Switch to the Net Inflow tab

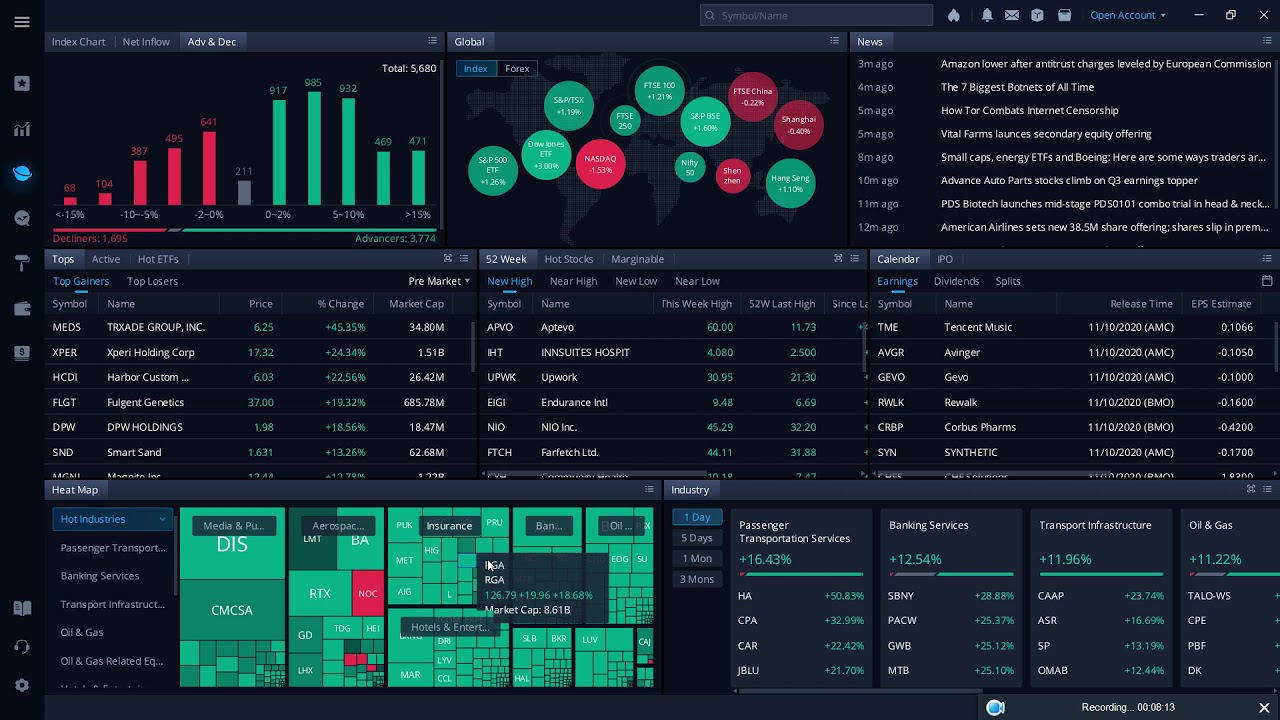coord(146,41)
